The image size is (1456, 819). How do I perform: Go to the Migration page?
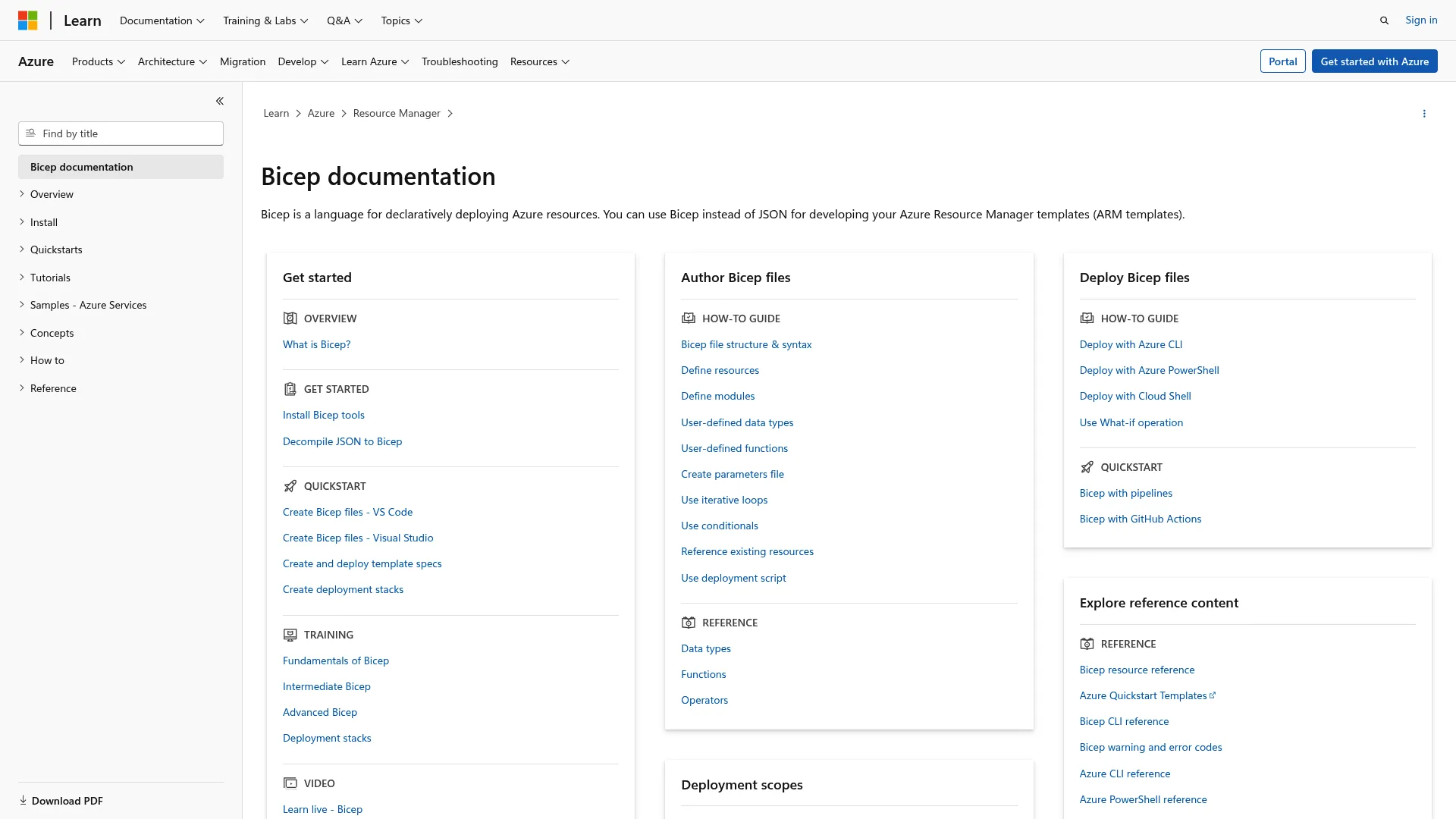(243, 61)
